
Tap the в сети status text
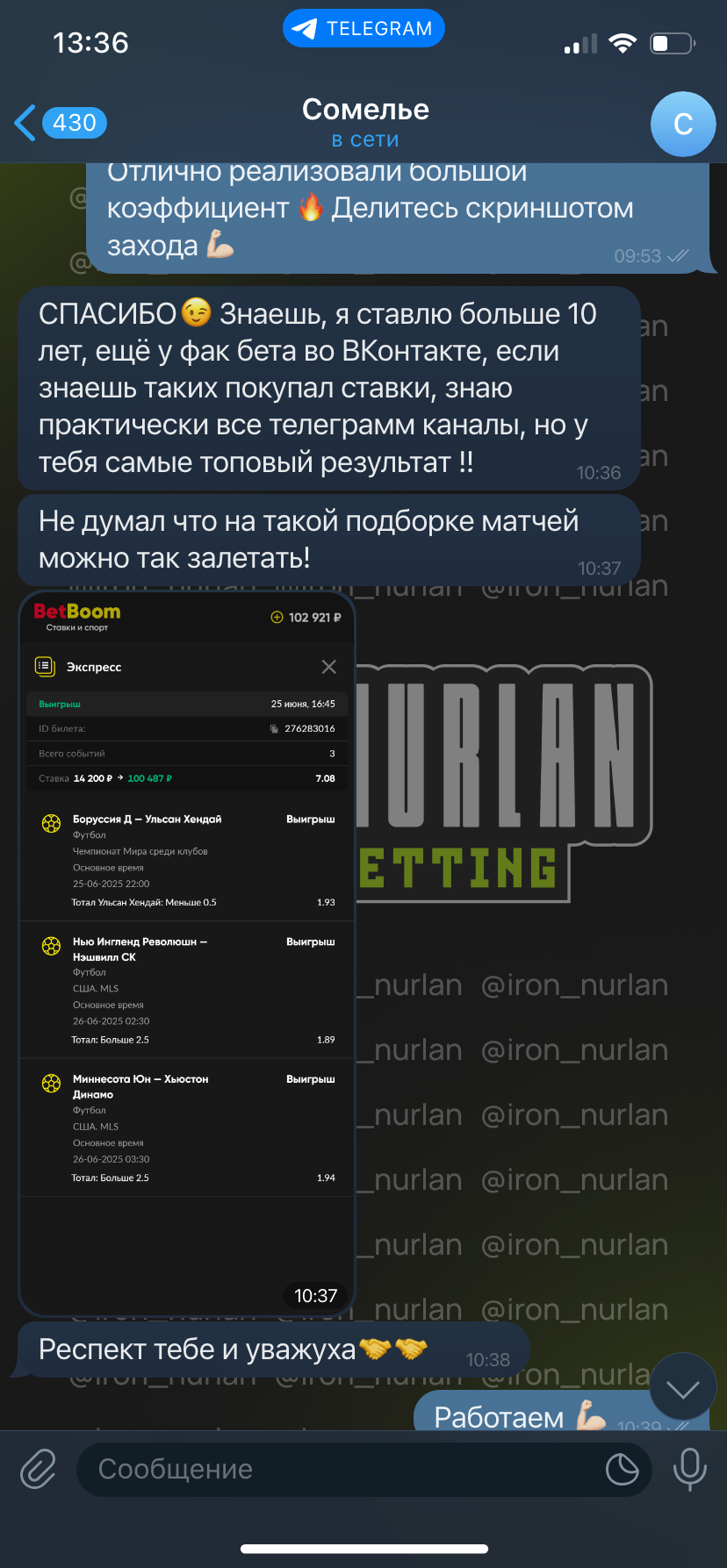pos(365,140)
